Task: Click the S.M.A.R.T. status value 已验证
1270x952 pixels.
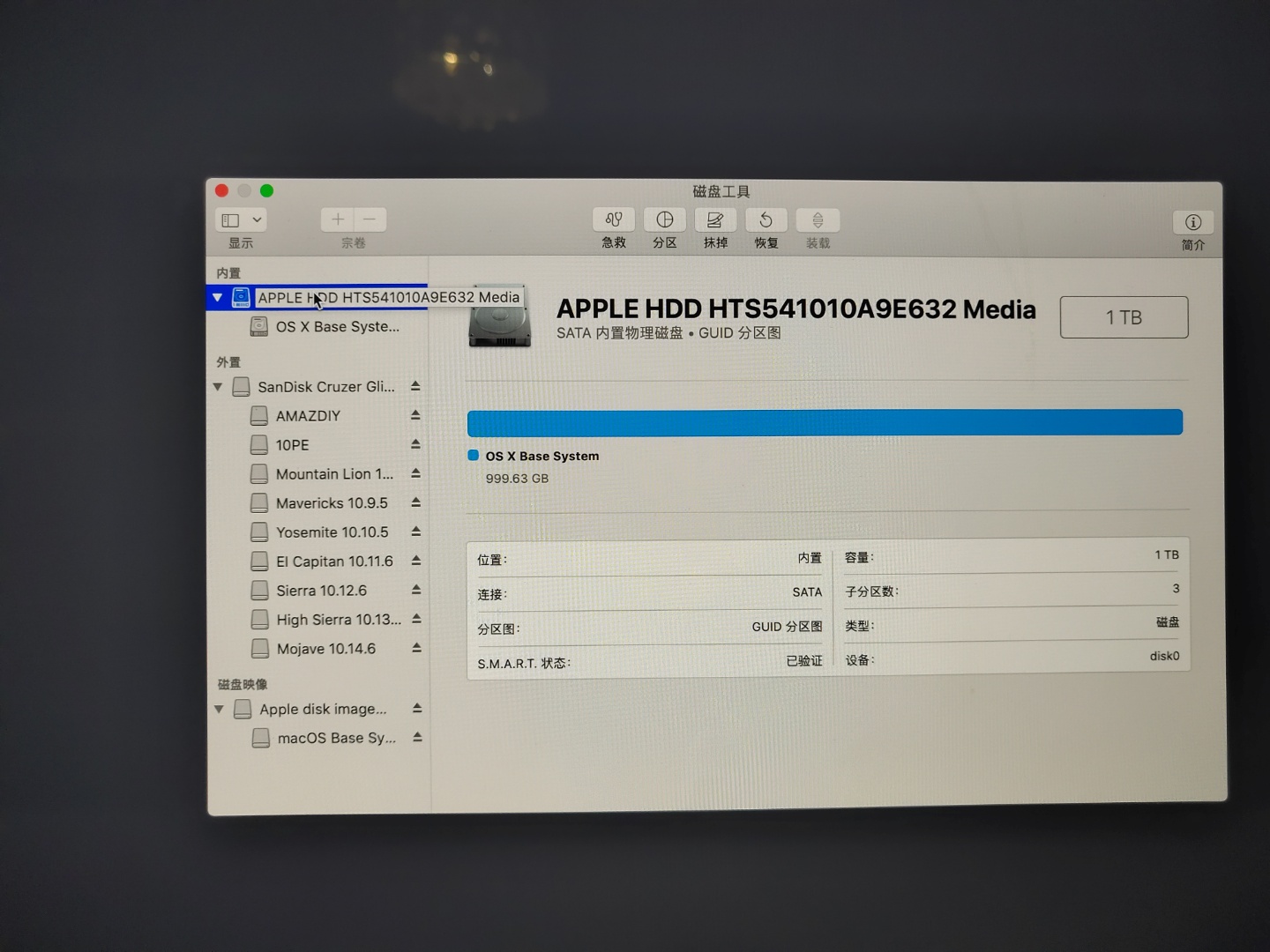Action: tap(803, 660)
